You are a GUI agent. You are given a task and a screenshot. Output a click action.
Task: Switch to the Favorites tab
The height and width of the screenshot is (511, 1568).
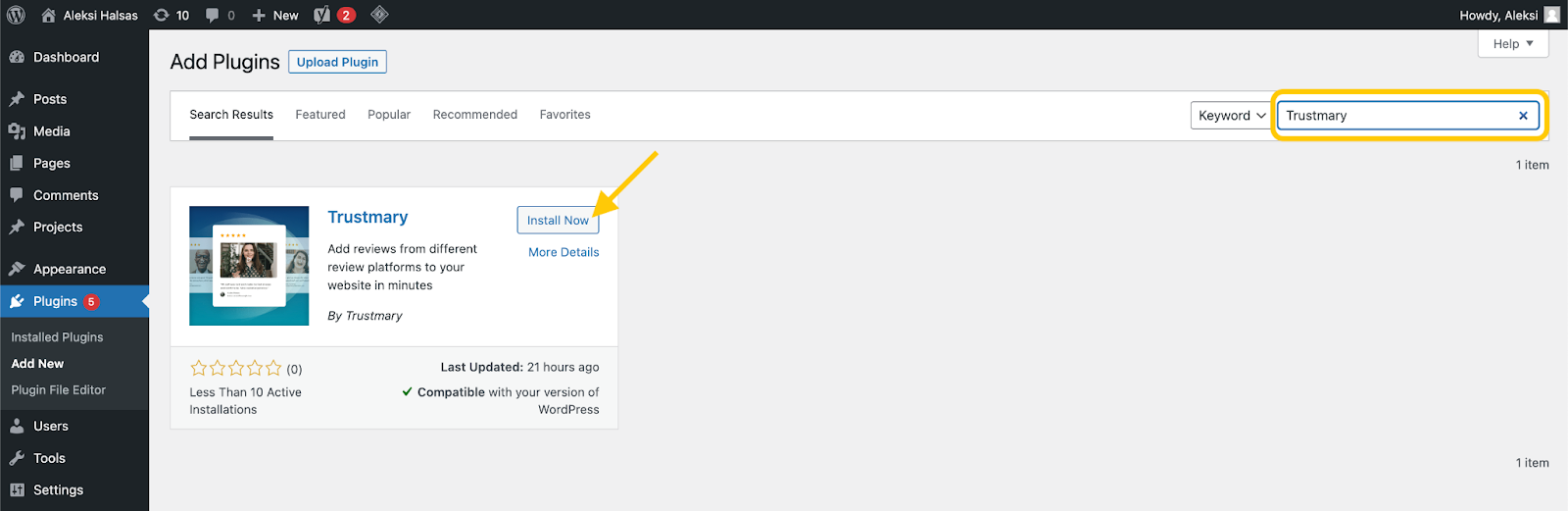565,115
